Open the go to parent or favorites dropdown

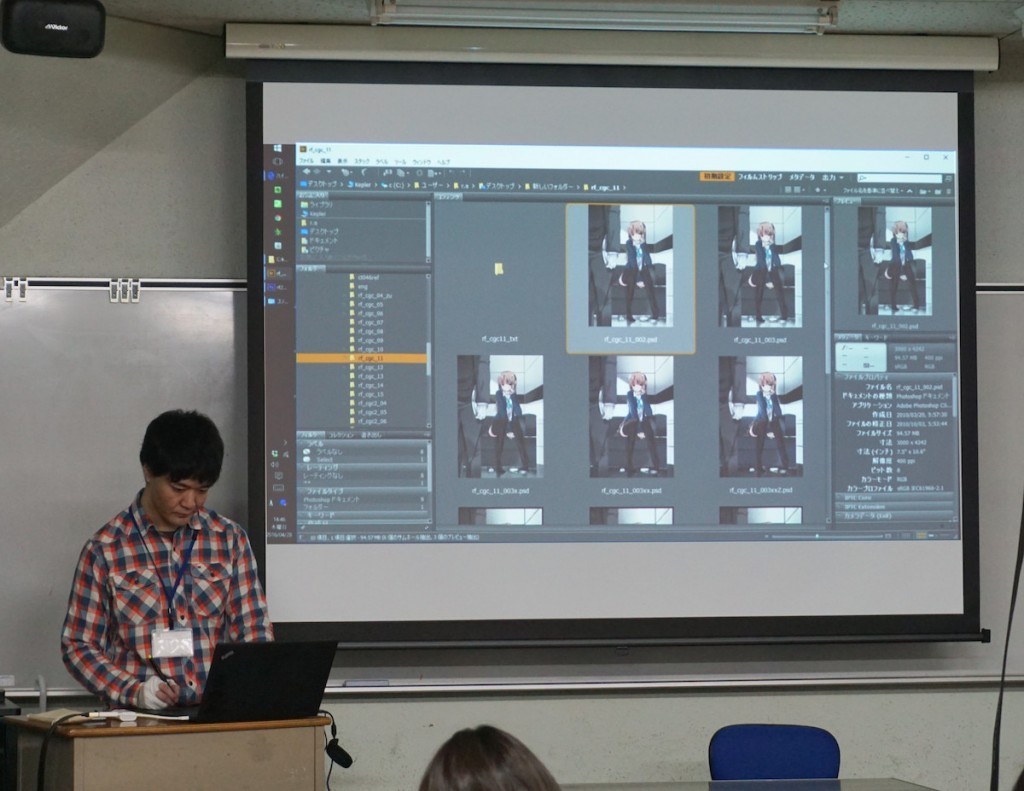[x=329, y=172]
